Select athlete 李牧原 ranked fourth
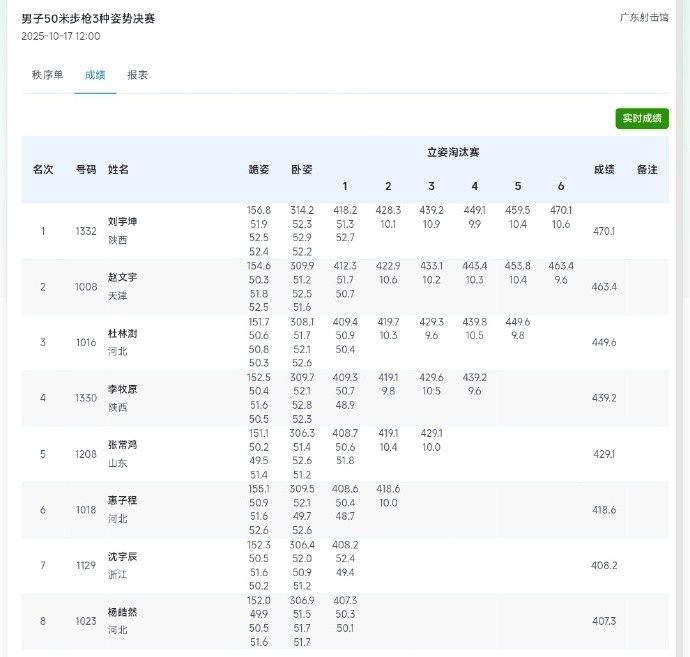 pos(122,389)
